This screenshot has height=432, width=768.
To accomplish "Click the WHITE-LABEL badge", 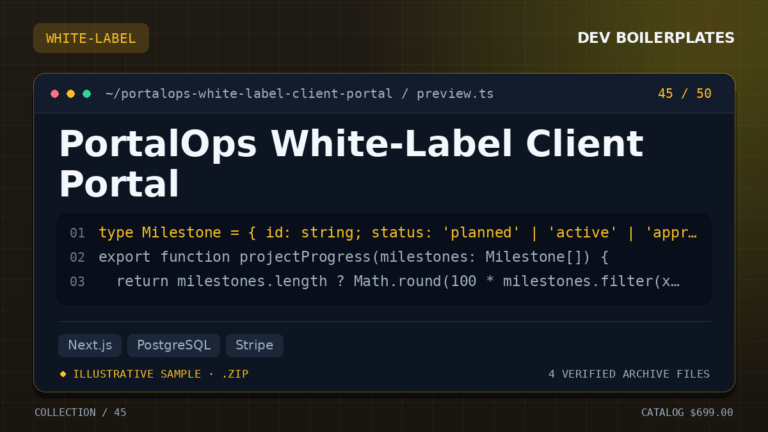I will pyautogui.click(x=91, y=38).
